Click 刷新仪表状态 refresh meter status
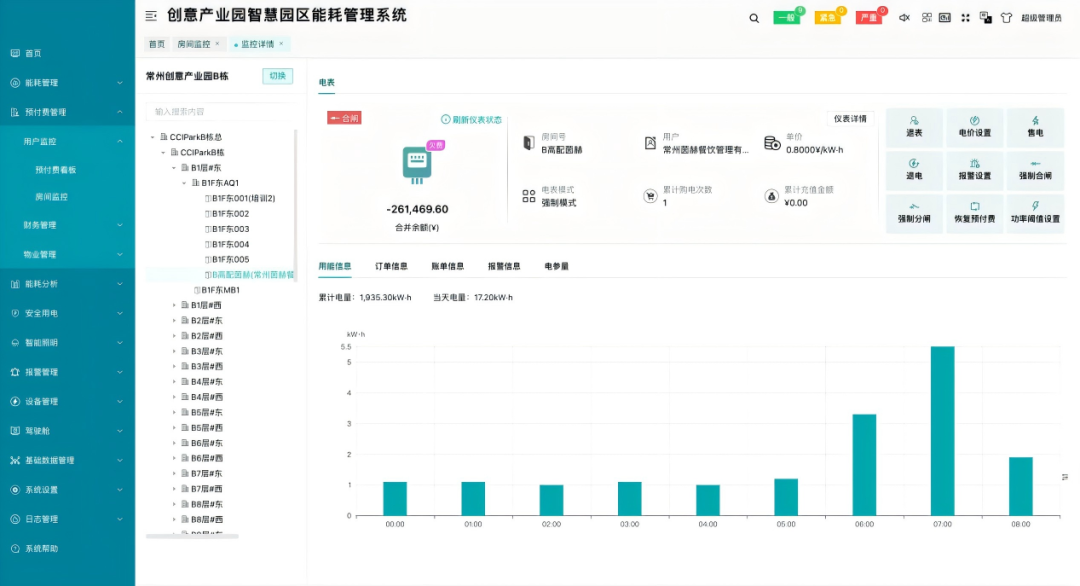The height and width of the screenshot is (586, 1080). pos(471,120)
